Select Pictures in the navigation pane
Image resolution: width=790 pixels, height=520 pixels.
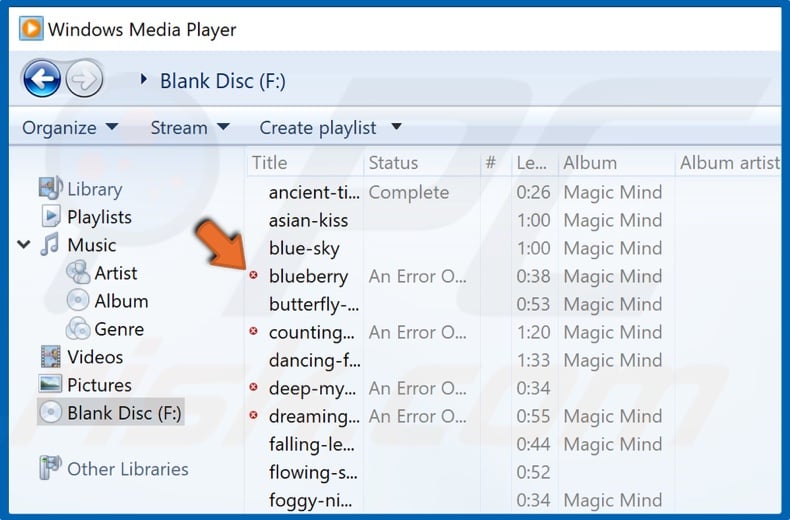99,385
